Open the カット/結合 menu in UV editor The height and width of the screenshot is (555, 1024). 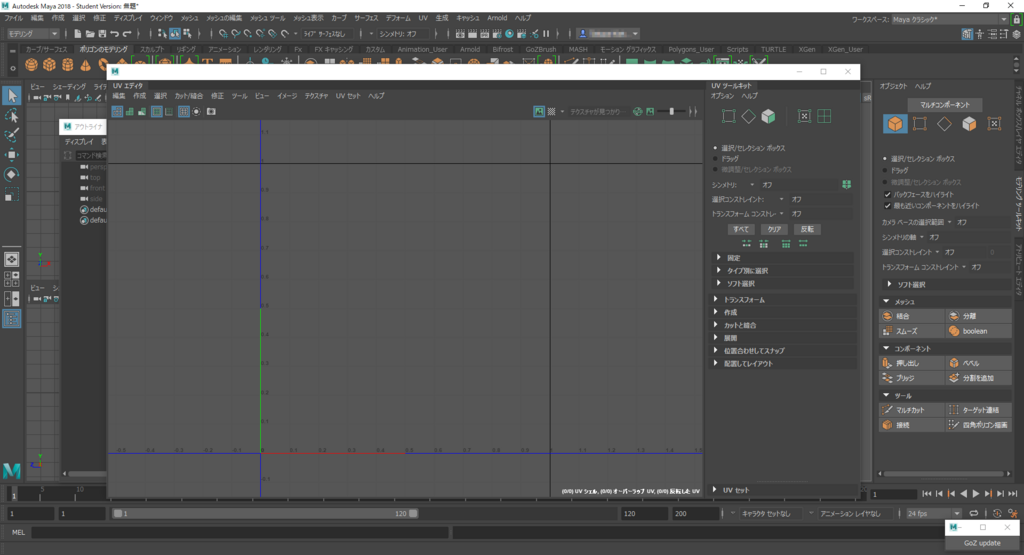pyautogui.click(x=188, y=96)
